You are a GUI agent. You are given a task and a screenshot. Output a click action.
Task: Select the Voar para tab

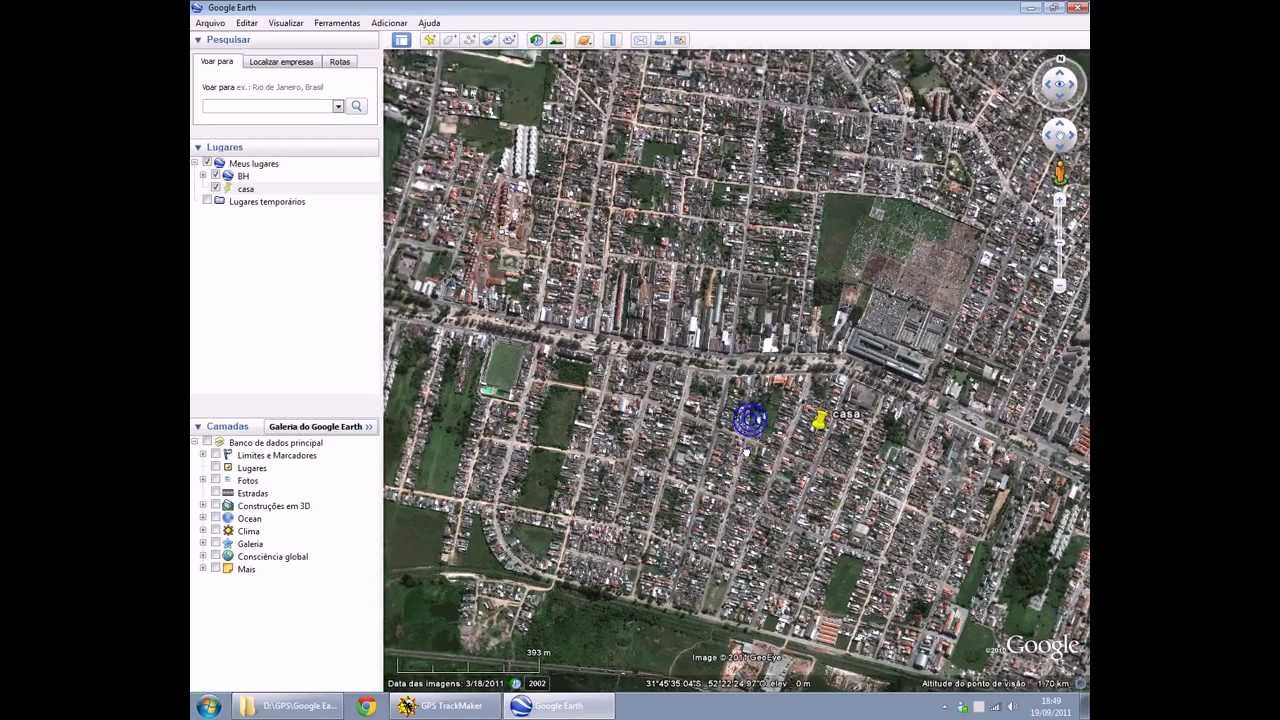tap(217, 62)
